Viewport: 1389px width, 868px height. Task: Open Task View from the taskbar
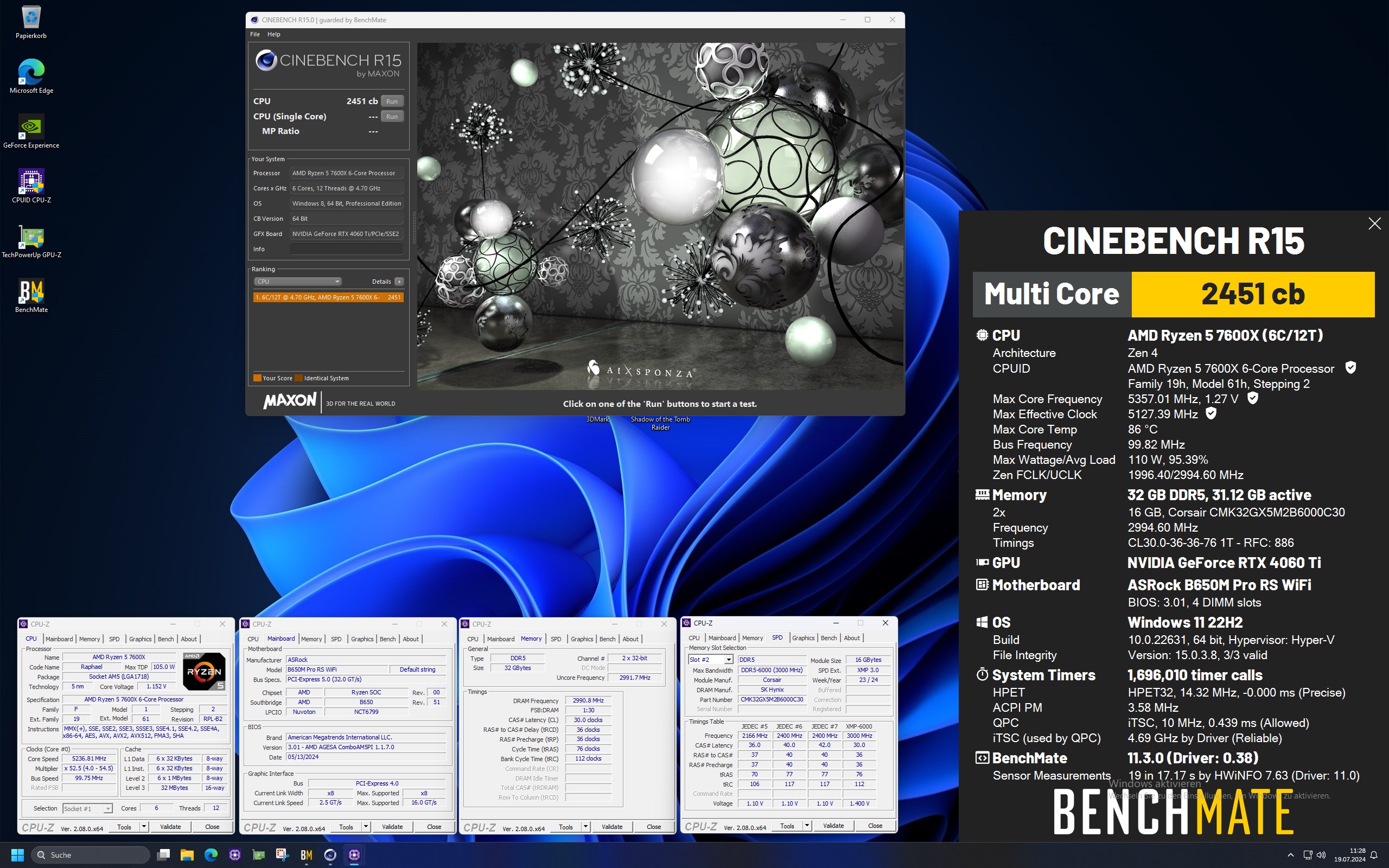pos(163,855)
